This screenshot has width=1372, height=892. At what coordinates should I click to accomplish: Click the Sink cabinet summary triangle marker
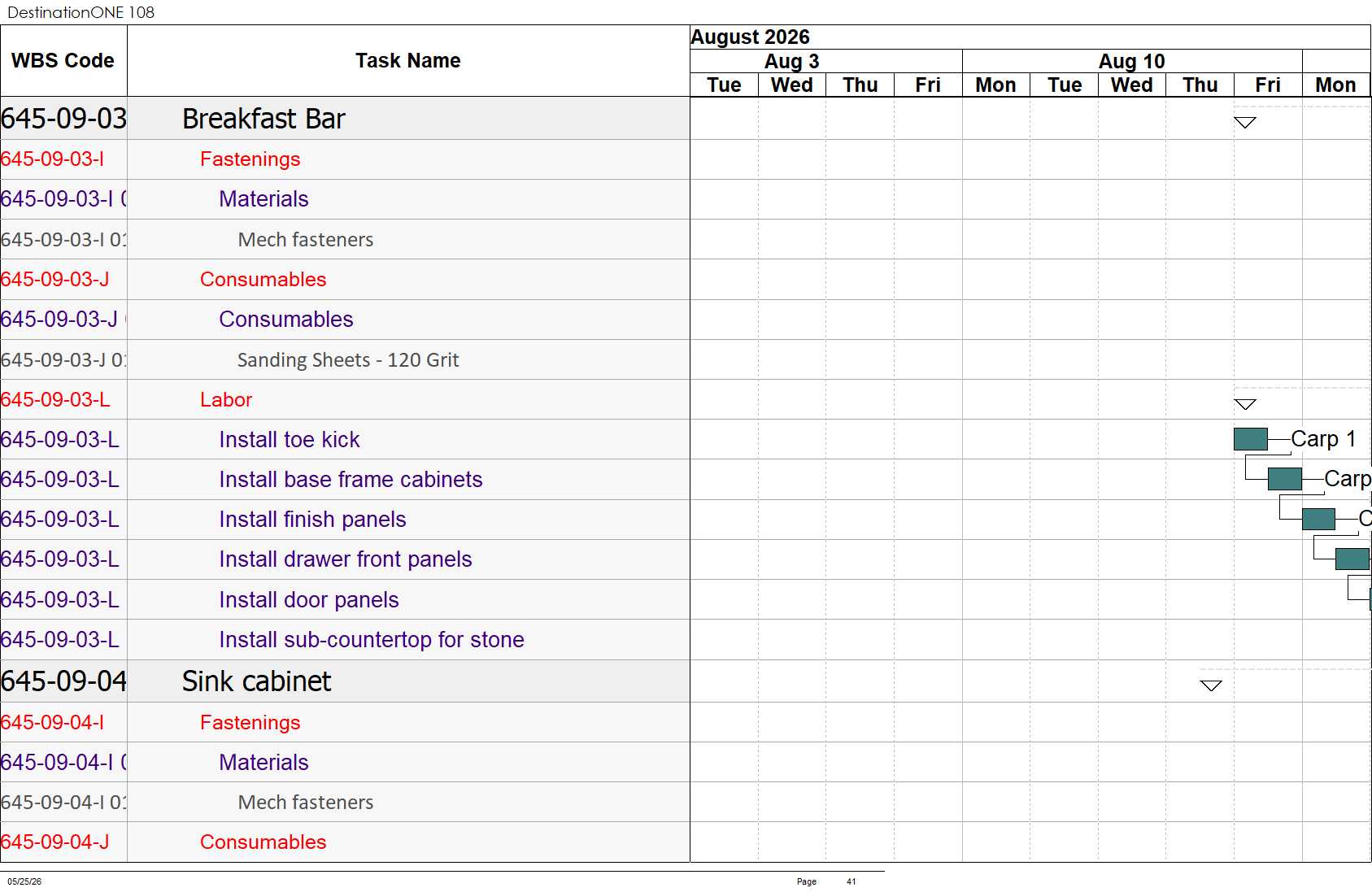click(1211, 685)
